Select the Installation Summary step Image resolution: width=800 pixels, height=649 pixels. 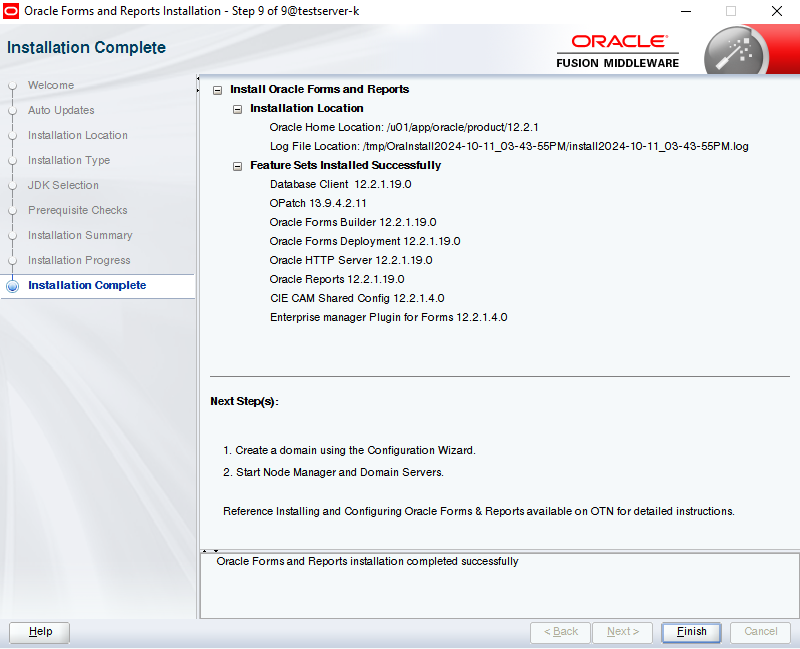(80, 235)
